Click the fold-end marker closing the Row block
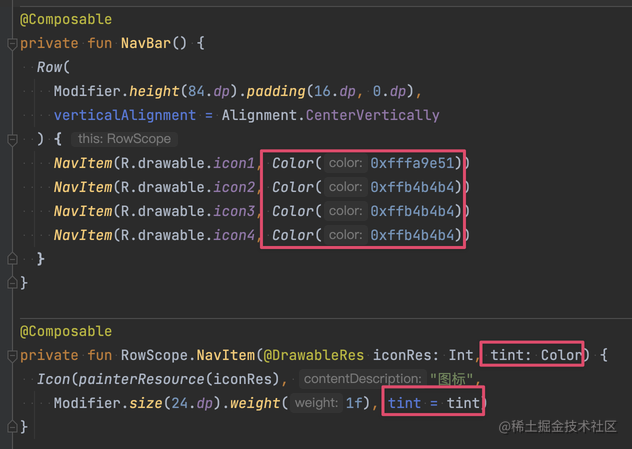 pos(12,258)
